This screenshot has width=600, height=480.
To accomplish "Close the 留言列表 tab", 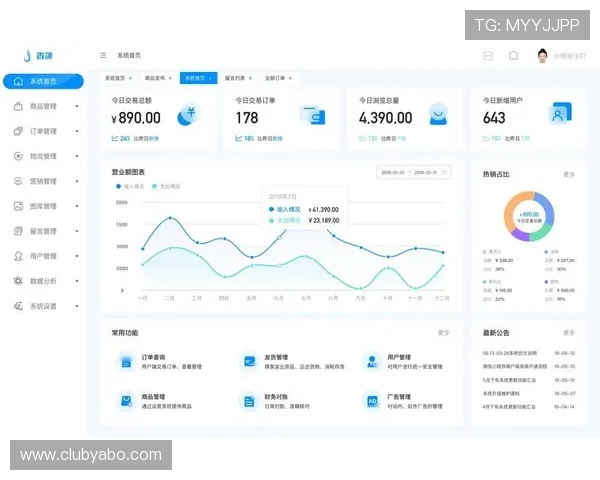I will pos(250,77).
